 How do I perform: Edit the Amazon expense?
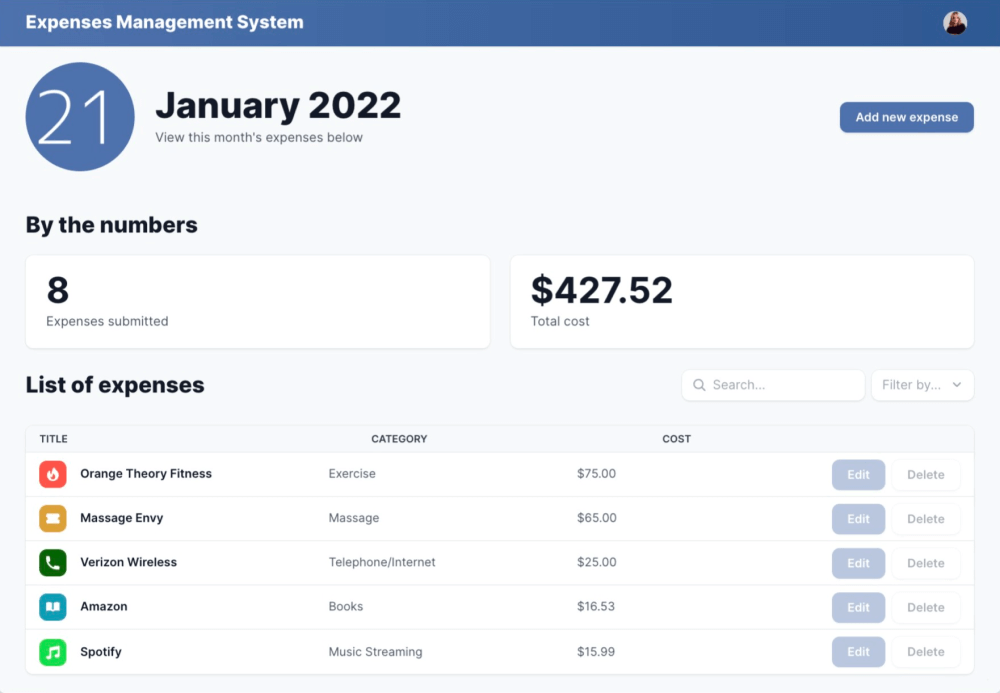click(858, 608)
